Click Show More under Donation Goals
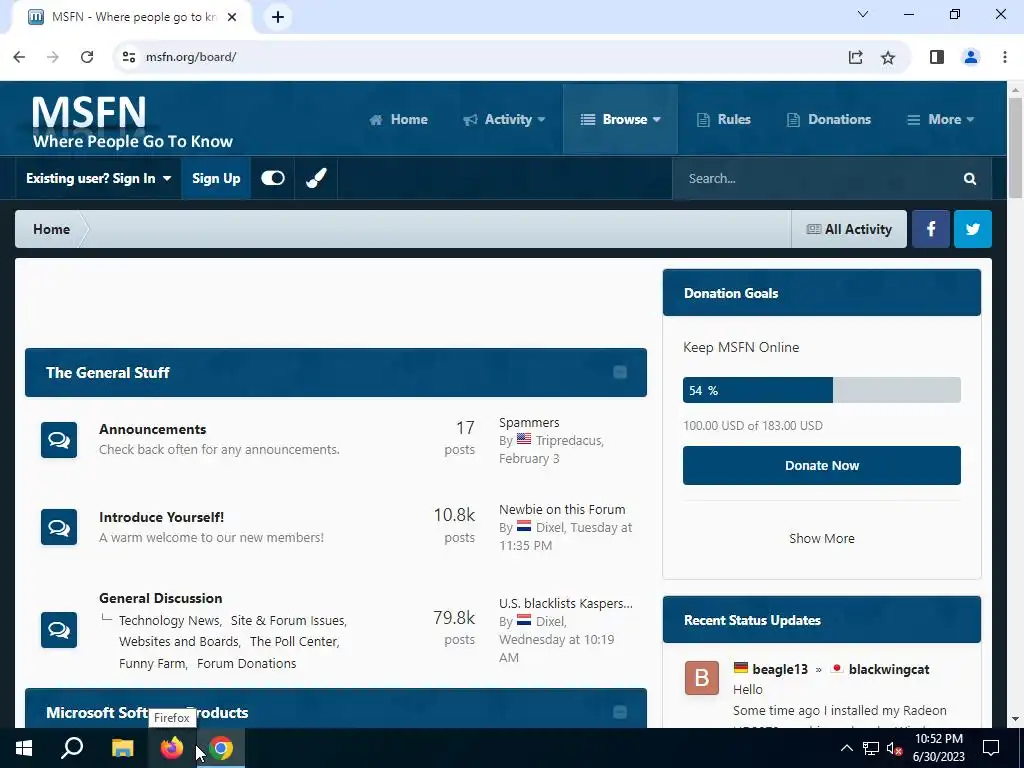This screenshot has width=1024, height=768. (x=822, y=539)
